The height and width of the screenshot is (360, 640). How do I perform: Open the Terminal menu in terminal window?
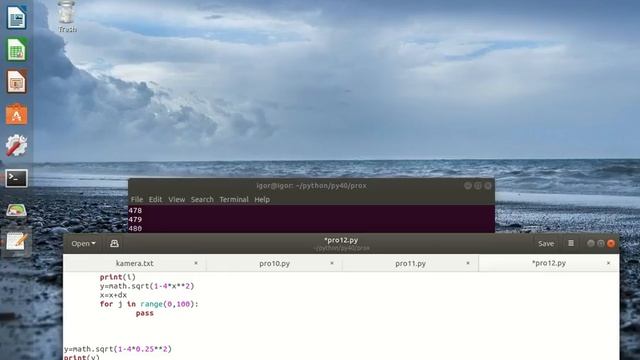[x=234, y=200]
